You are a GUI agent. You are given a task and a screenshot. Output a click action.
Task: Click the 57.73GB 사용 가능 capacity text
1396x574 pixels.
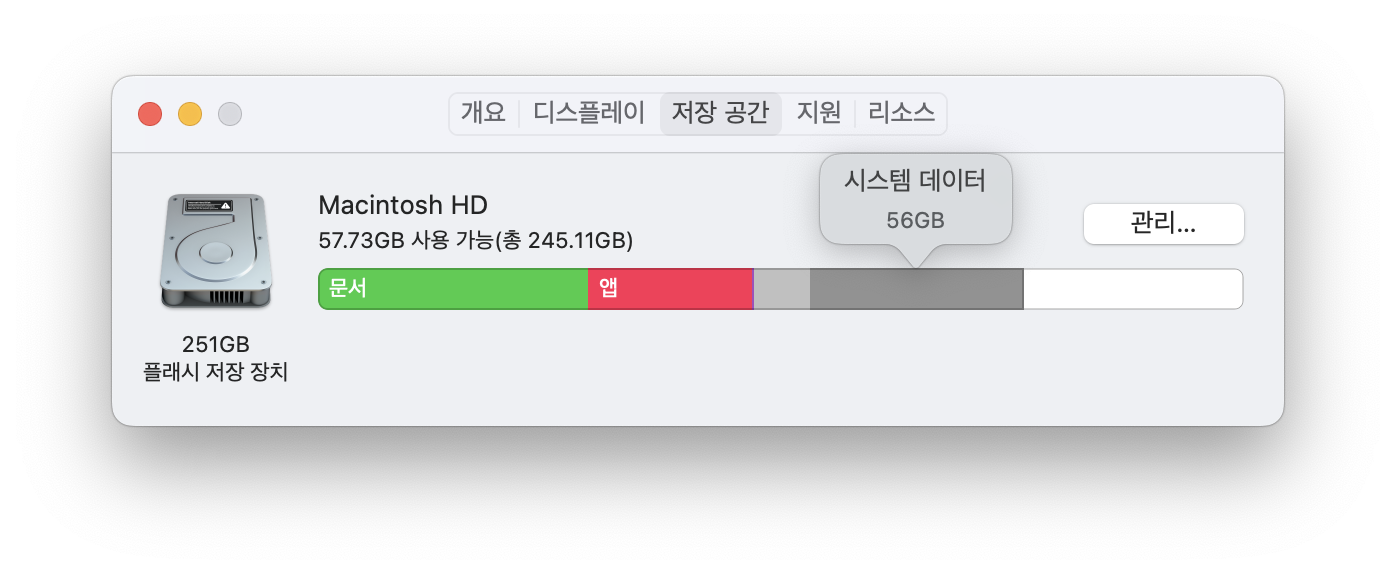coord(476,241)
